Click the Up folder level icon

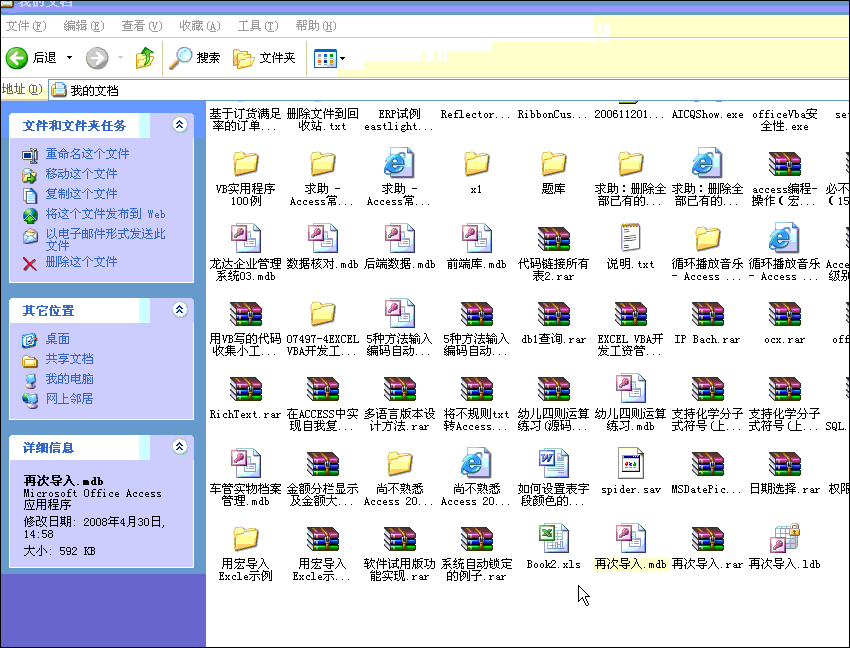coord(145,57)
